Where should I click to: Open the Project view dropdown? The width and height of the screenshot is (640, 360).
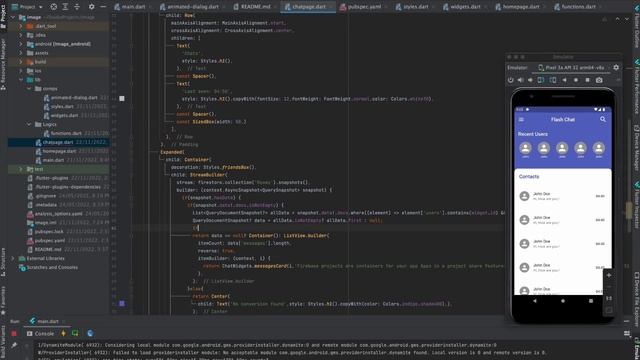[x=27, y=7]
